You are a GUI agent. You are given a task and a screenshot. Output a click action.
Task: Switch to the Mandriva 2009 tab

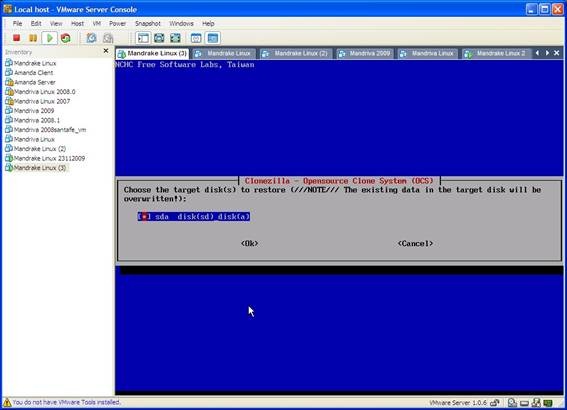pos(364,54)
